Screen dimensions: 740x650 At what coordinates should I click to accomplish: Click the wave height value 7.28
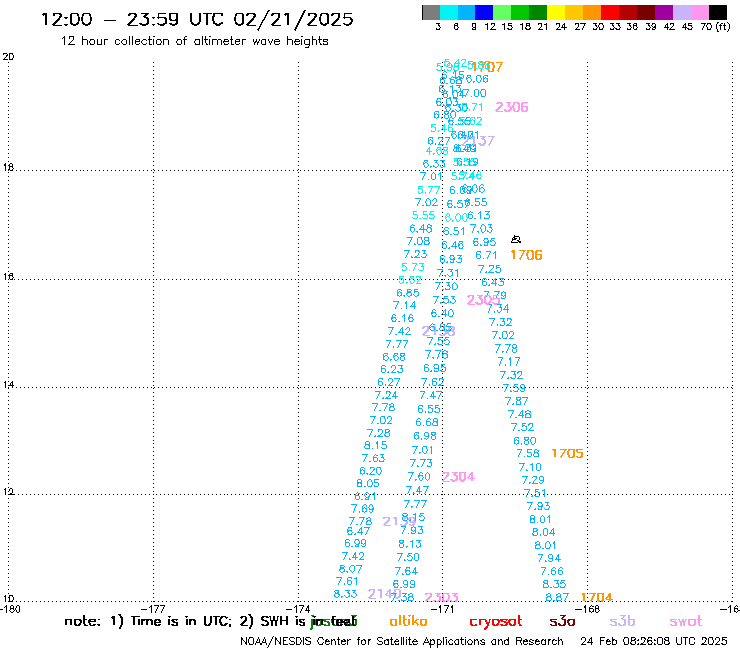[x=378, y=433]
